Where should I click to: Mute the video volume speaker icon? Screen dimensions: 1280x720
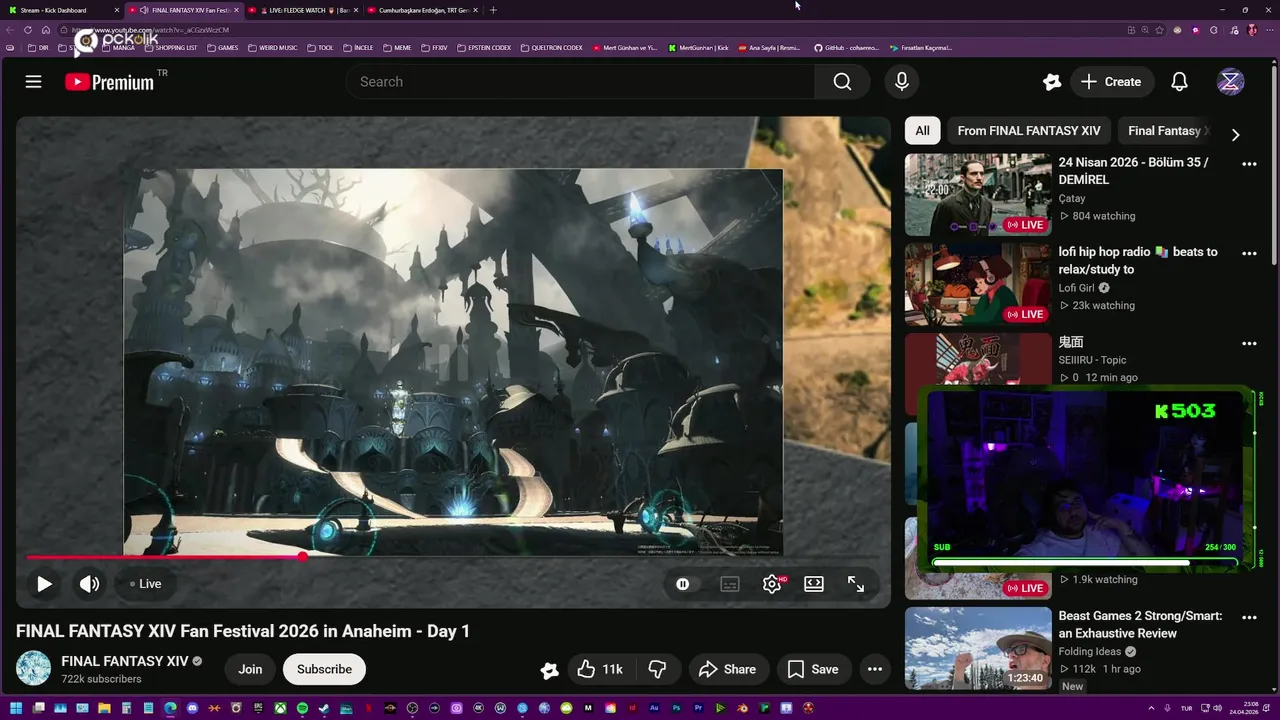(89, 584)
